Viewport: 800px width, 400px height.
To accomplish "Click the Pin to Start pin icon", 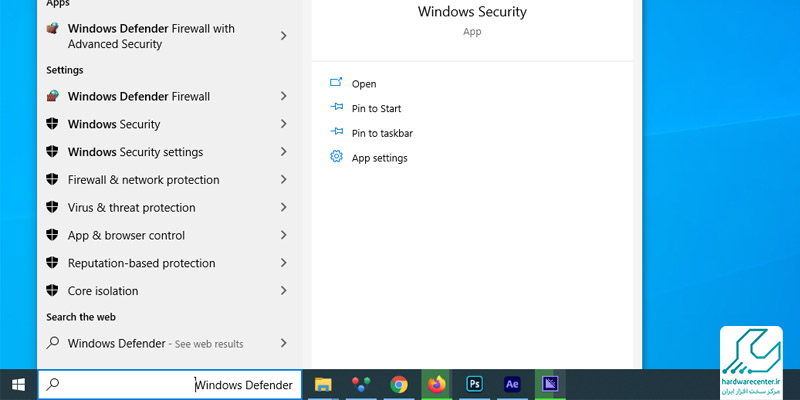I will click(336, 107).
